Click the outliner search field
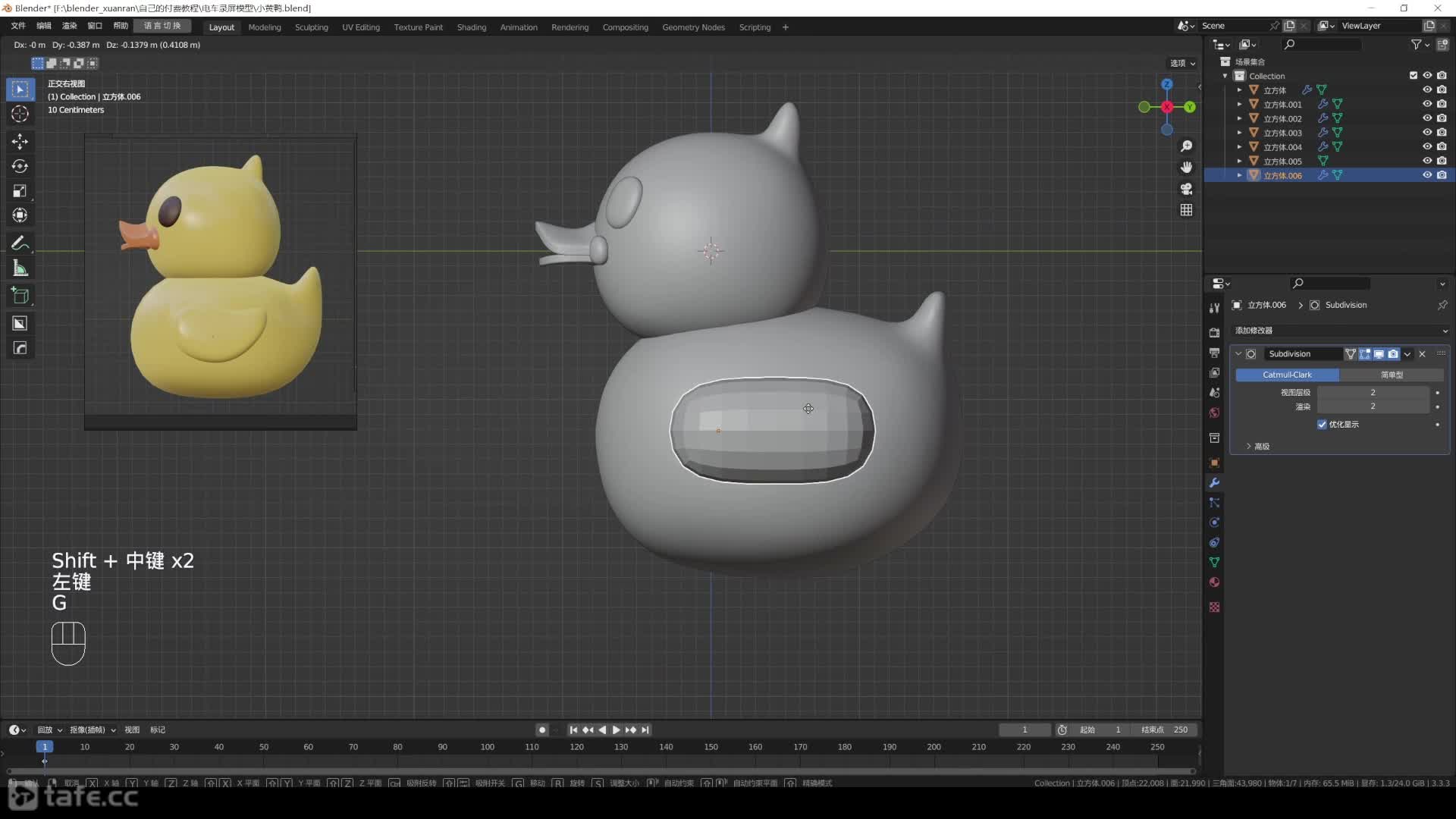 tap(1321, 45)
